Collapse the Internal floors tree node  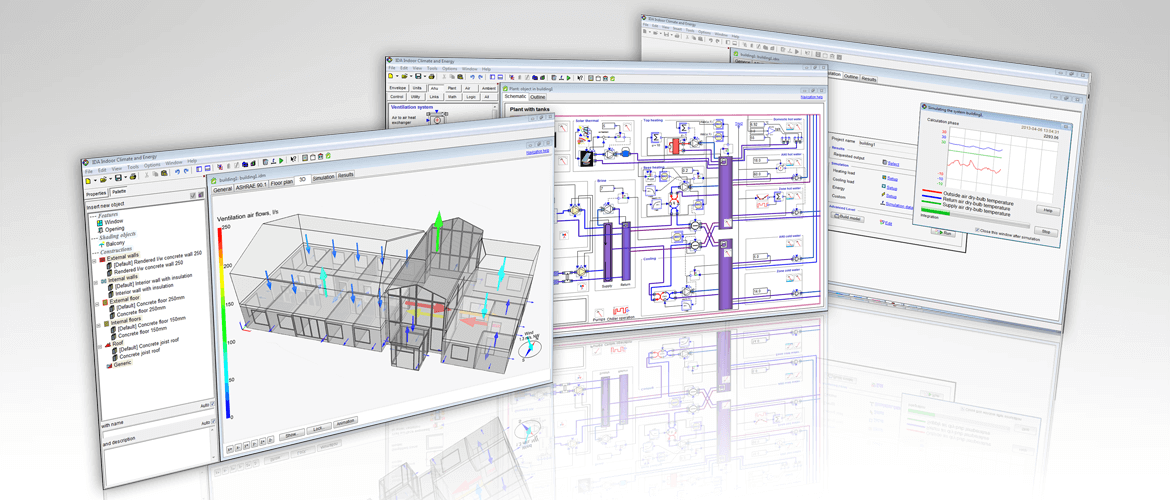pyautogui.click(x=97, y=323)
